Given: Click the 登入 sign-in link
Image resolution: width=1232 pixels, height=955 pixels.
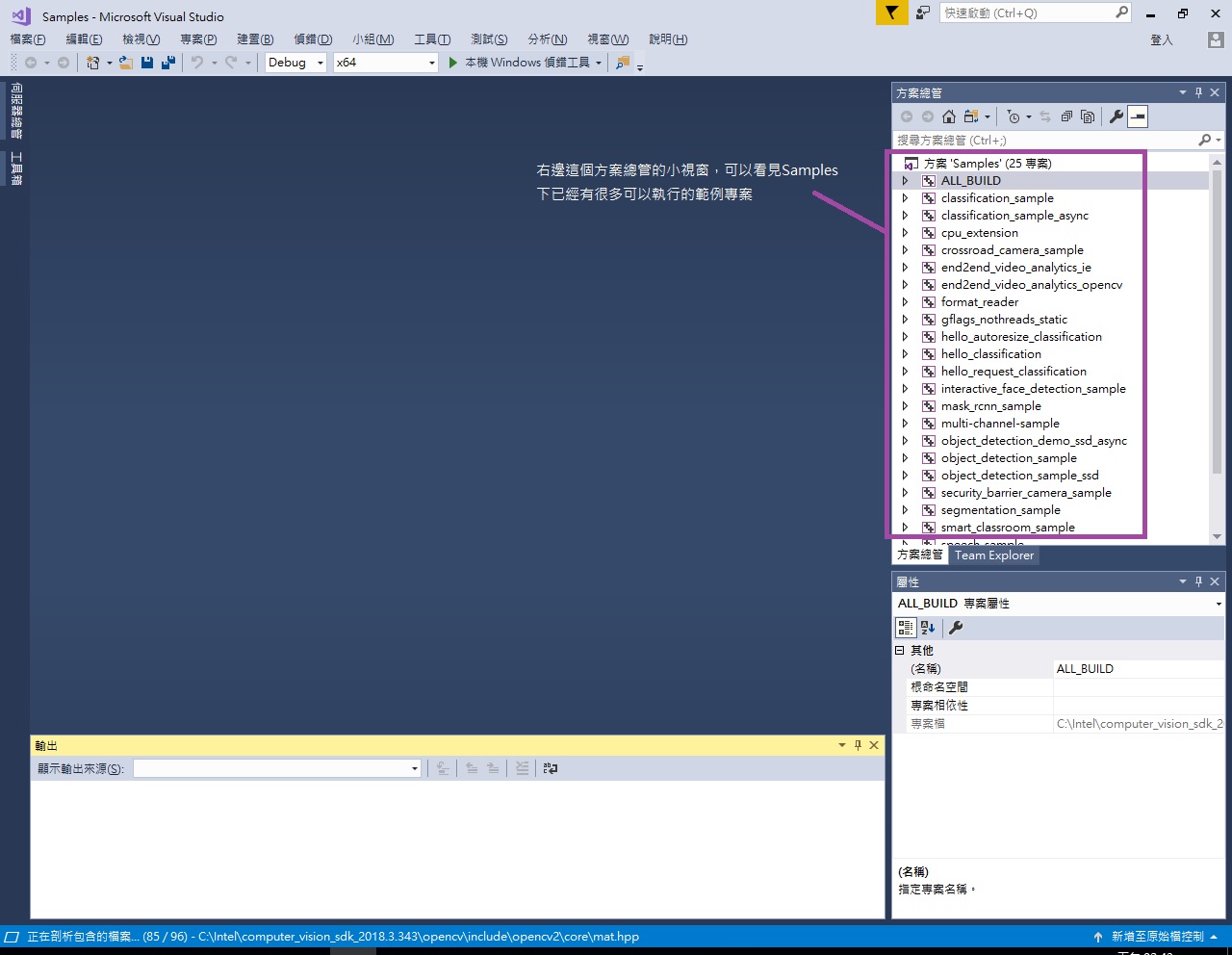Looking at the screenshot, I should [1162, 39].
